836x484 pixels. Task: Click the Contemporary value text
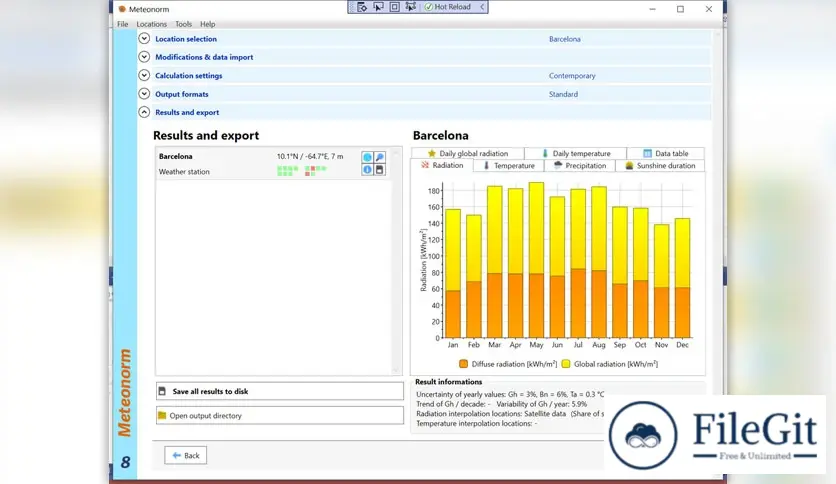click(572, 76)
